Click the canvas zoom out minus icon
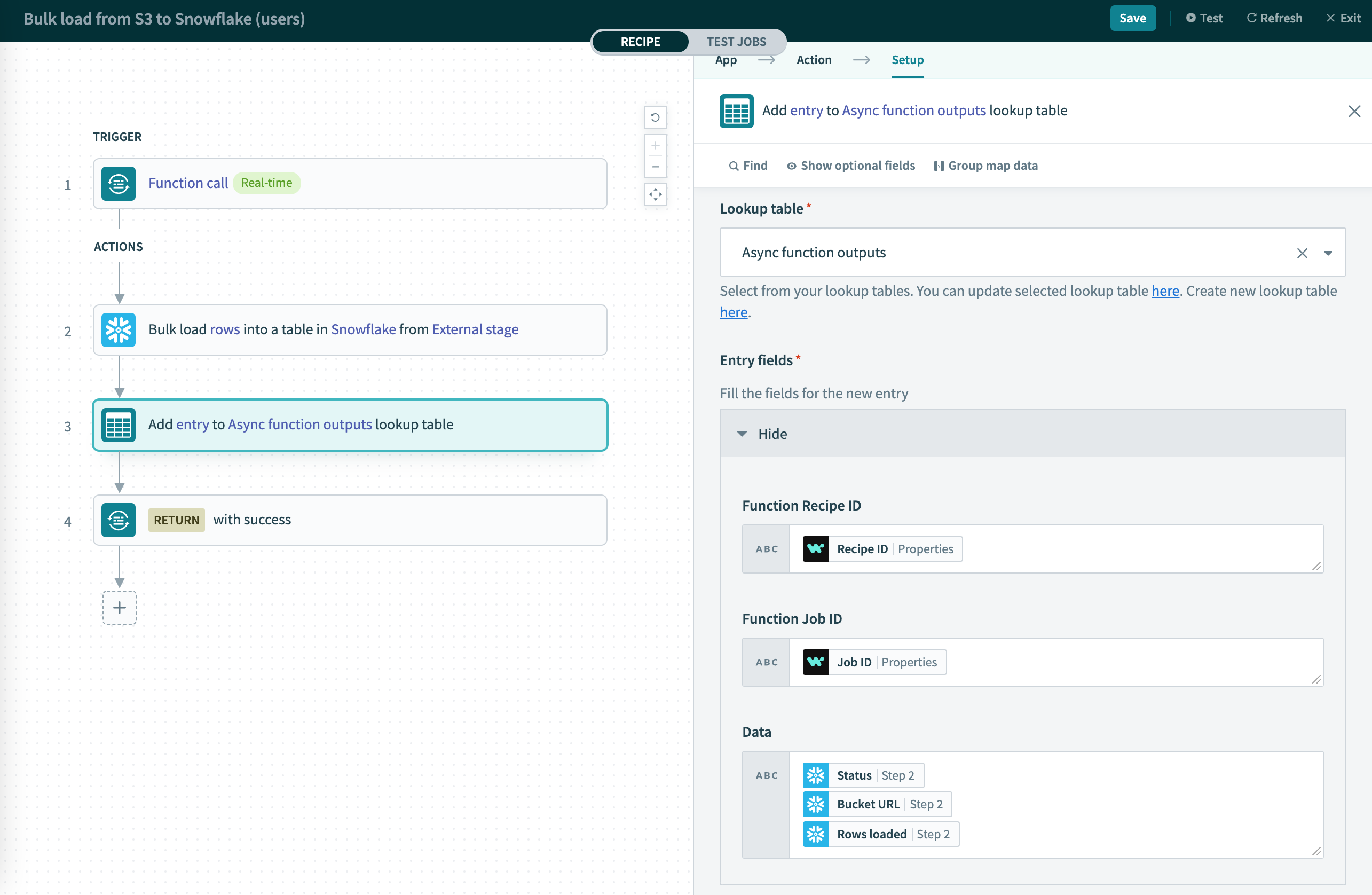This screenshot has width=1372, height=895. click(656, 167)
